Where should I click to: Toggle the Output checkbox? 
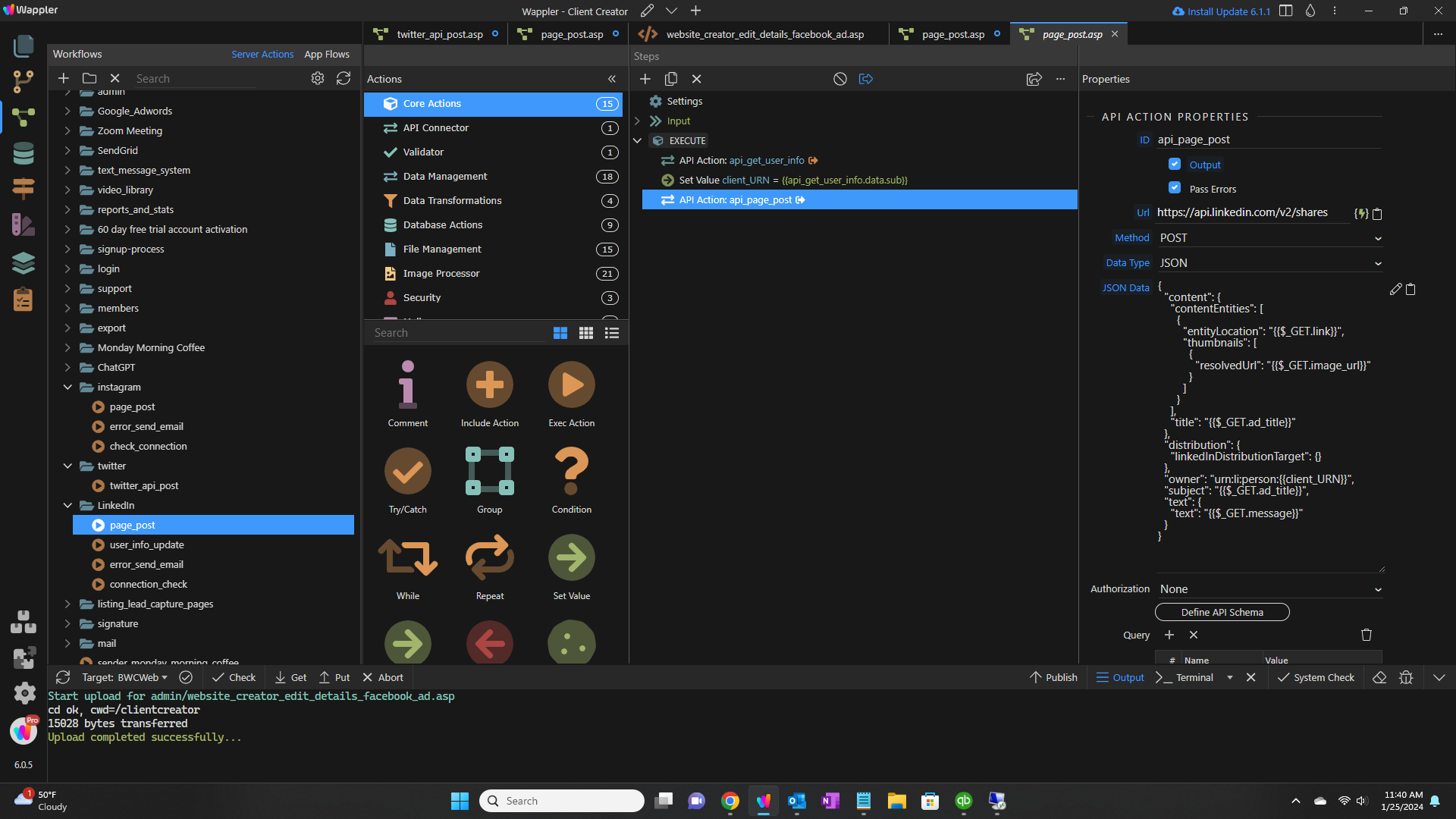coord(1175,164)
